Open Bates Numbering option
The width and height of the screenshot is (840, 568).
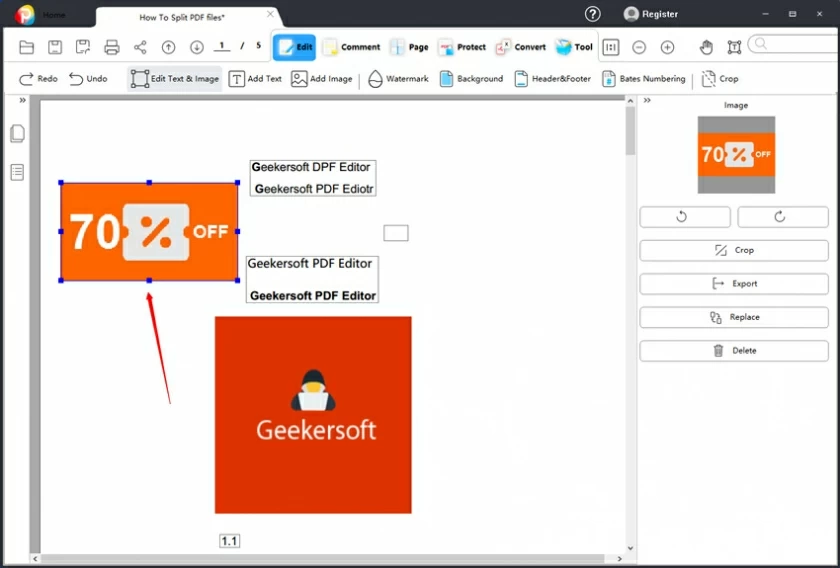643,79
